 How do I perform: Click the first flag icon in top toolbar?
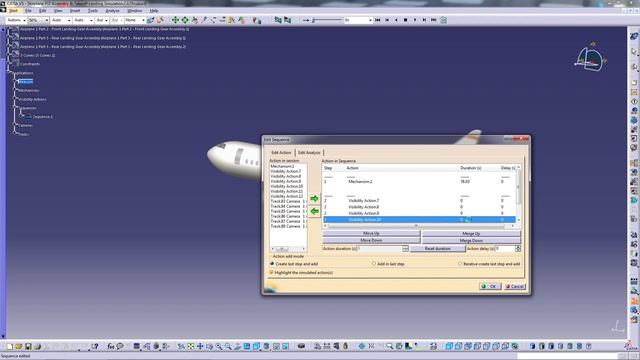278,20
